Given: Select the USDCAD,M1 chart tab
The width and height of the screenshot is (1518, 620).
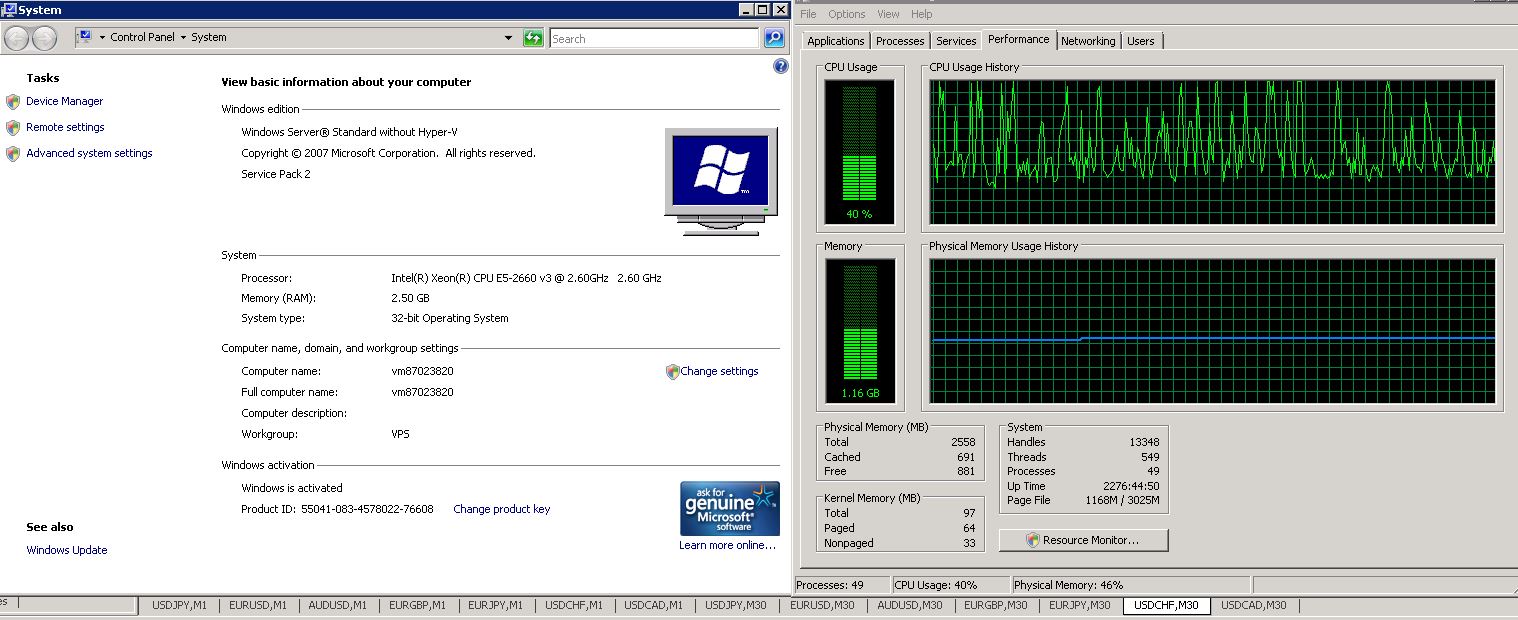Looking at the screenshot, I should pyautogui.click(x=653, y=605).
